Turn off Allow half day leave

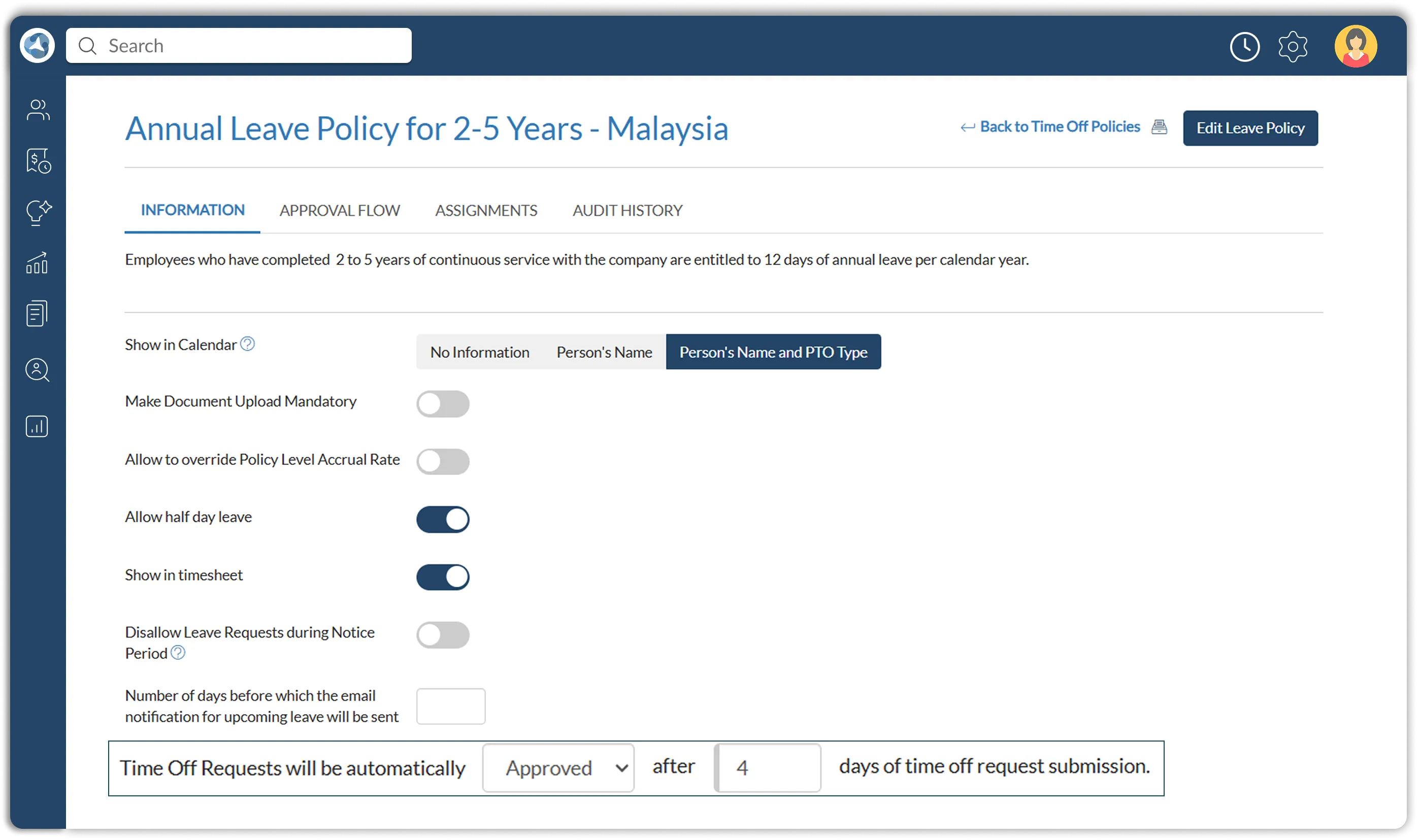[443, 519]
